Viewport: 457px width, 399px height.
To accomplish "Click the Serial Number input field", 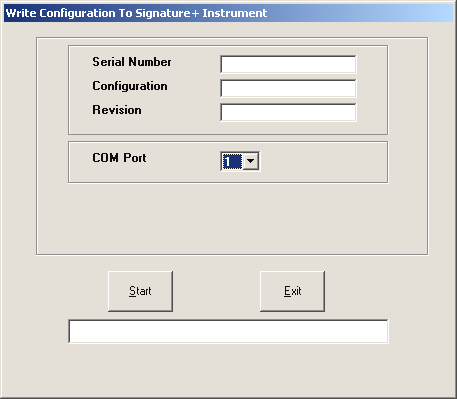I will point(288,64).
